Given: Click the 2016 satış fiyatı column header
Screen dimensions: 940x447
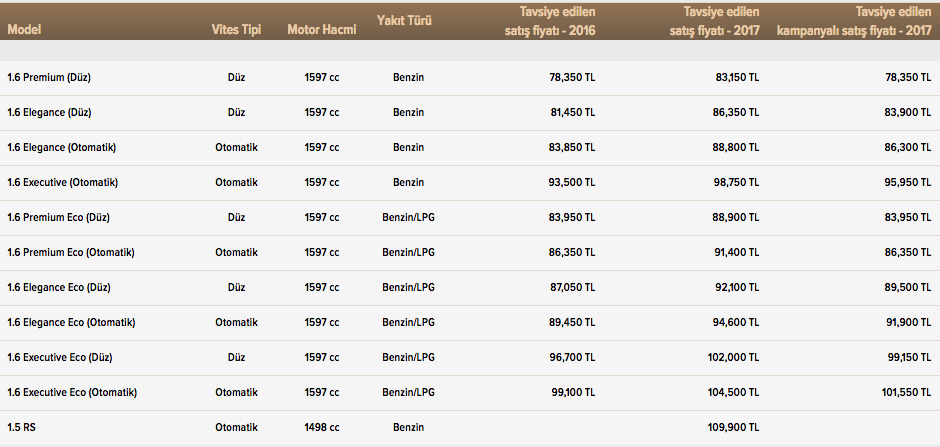Looking at the screenshot, I should tap(548, 21).
